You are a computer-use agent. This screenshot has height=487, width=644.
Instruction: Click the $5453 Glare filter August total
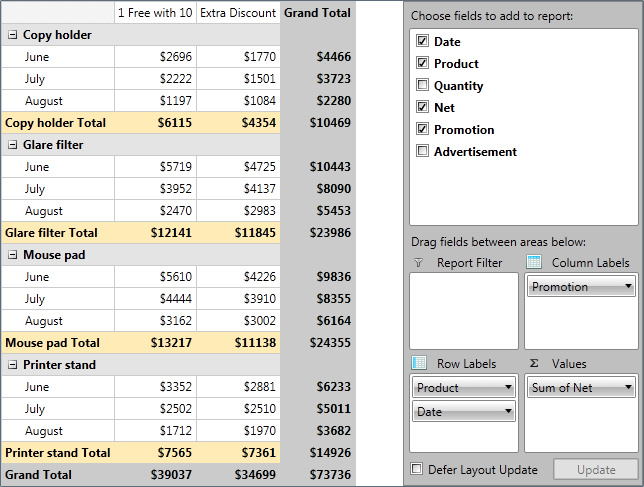tap(317, 211)
